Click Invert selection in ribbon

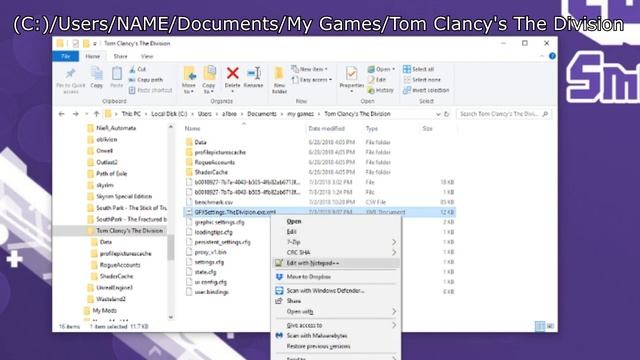tap(426, 90)
